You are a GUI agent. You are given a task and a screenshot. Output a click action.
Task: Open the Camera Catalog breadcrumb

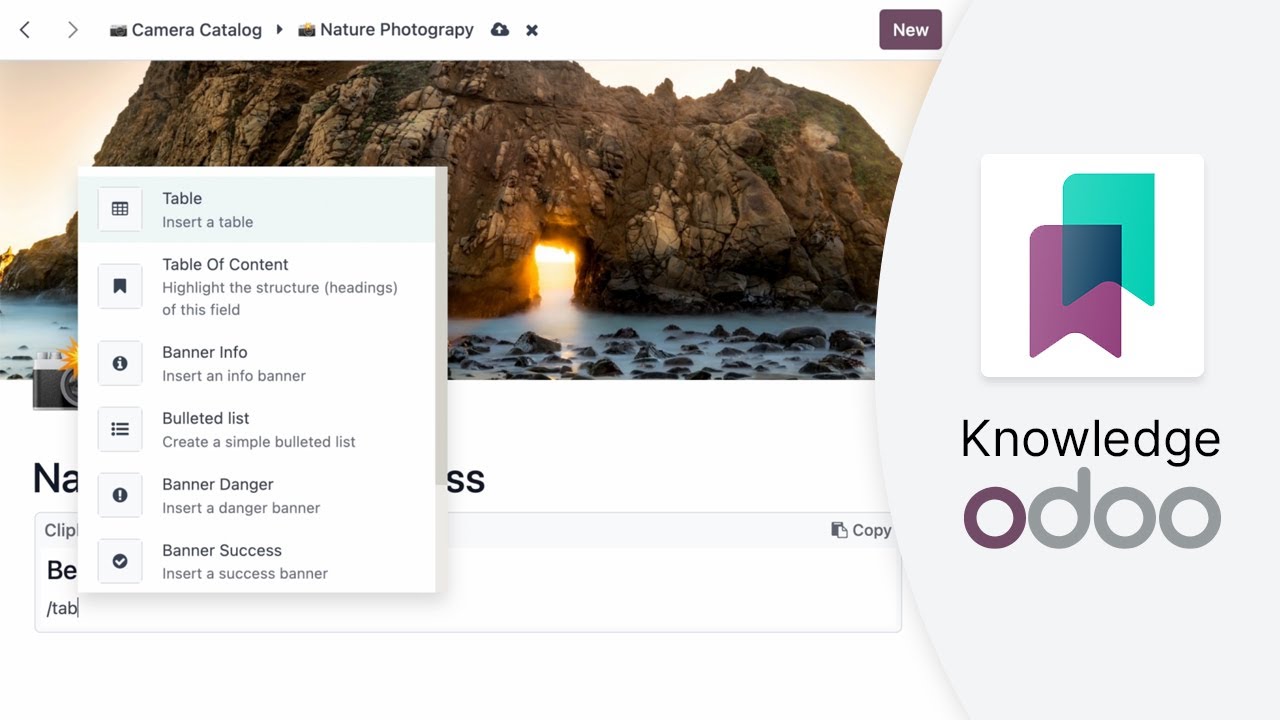point(186,30)
